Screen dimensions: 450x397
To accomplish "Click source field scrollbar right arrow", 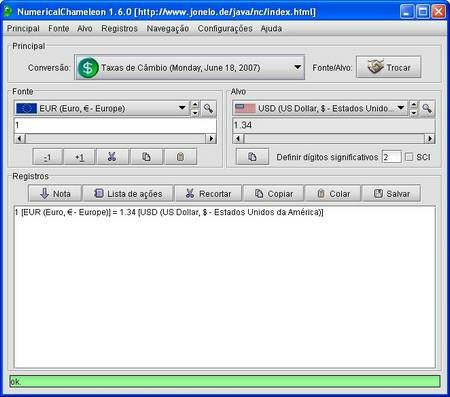I will point(211,138).
